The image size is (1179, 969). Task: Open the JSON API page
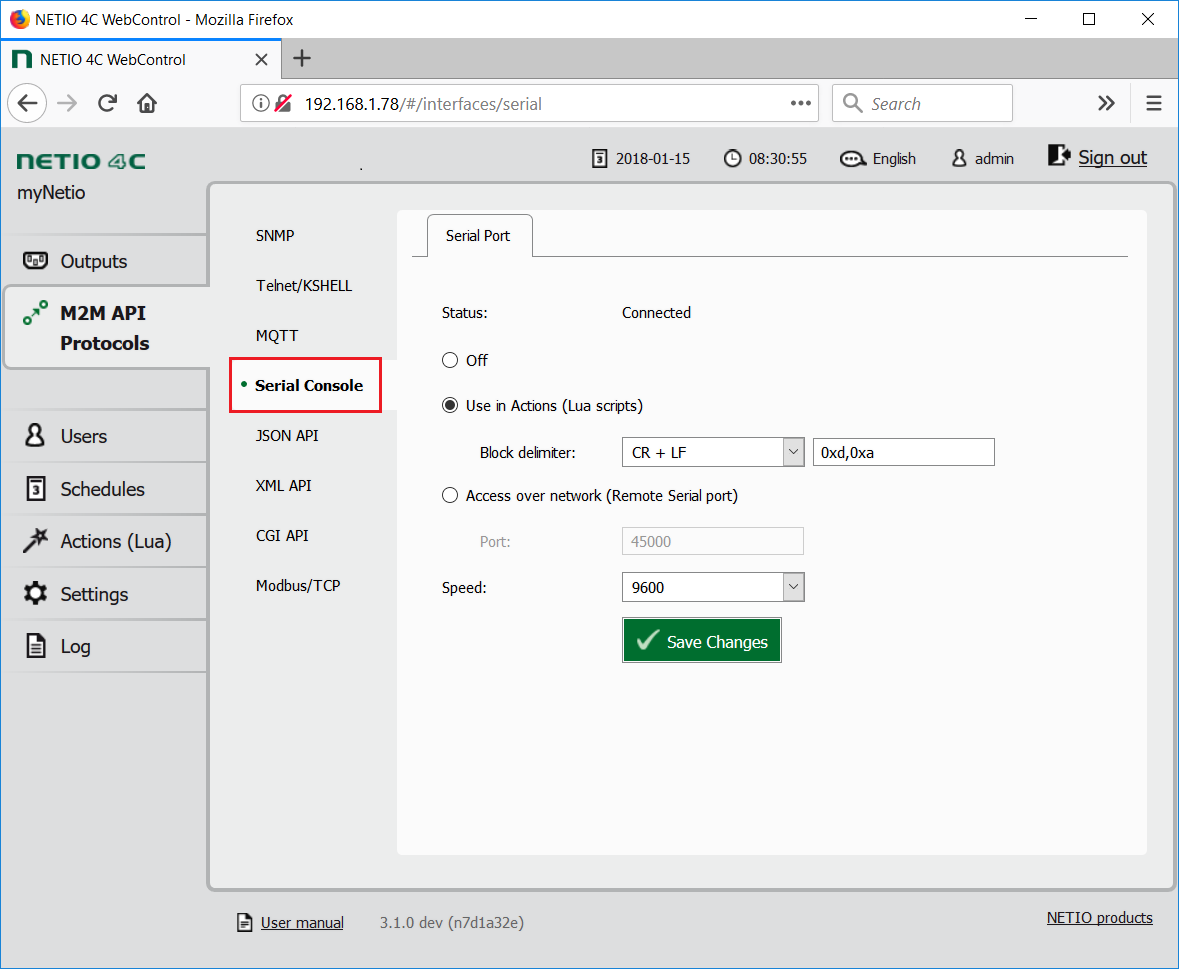pos(286,435)
